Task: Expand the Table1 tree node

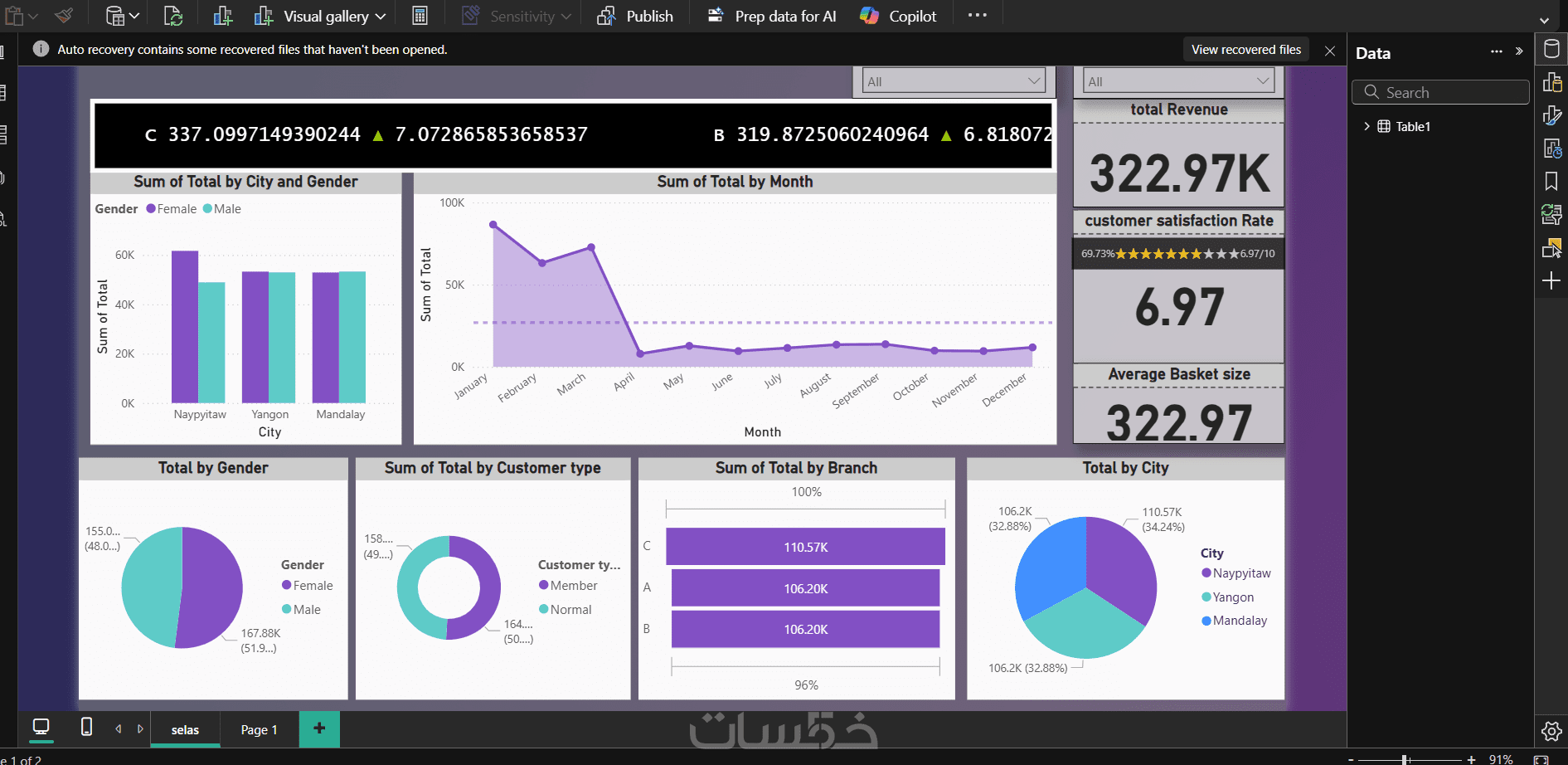Action: [x=1367, y=126]
